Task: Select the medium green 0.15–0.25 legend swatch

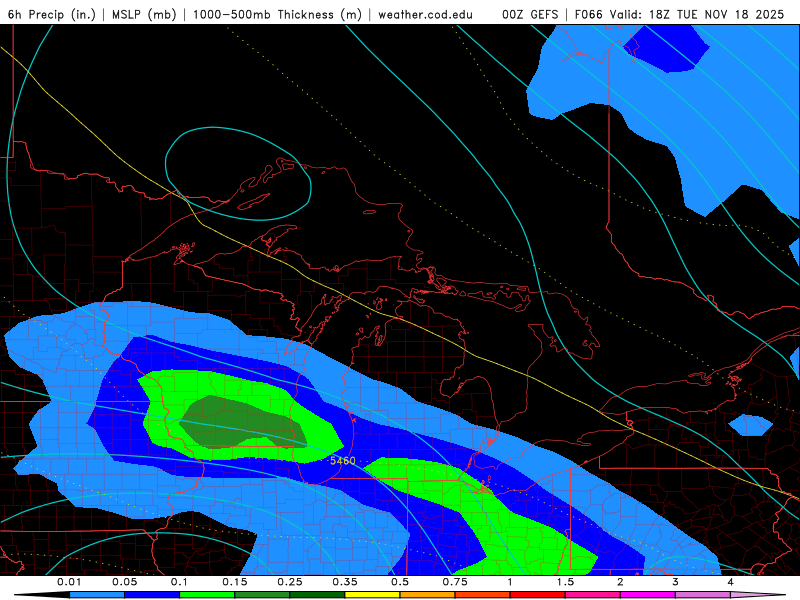Action: pyautogui.click(x=262, y=595)
